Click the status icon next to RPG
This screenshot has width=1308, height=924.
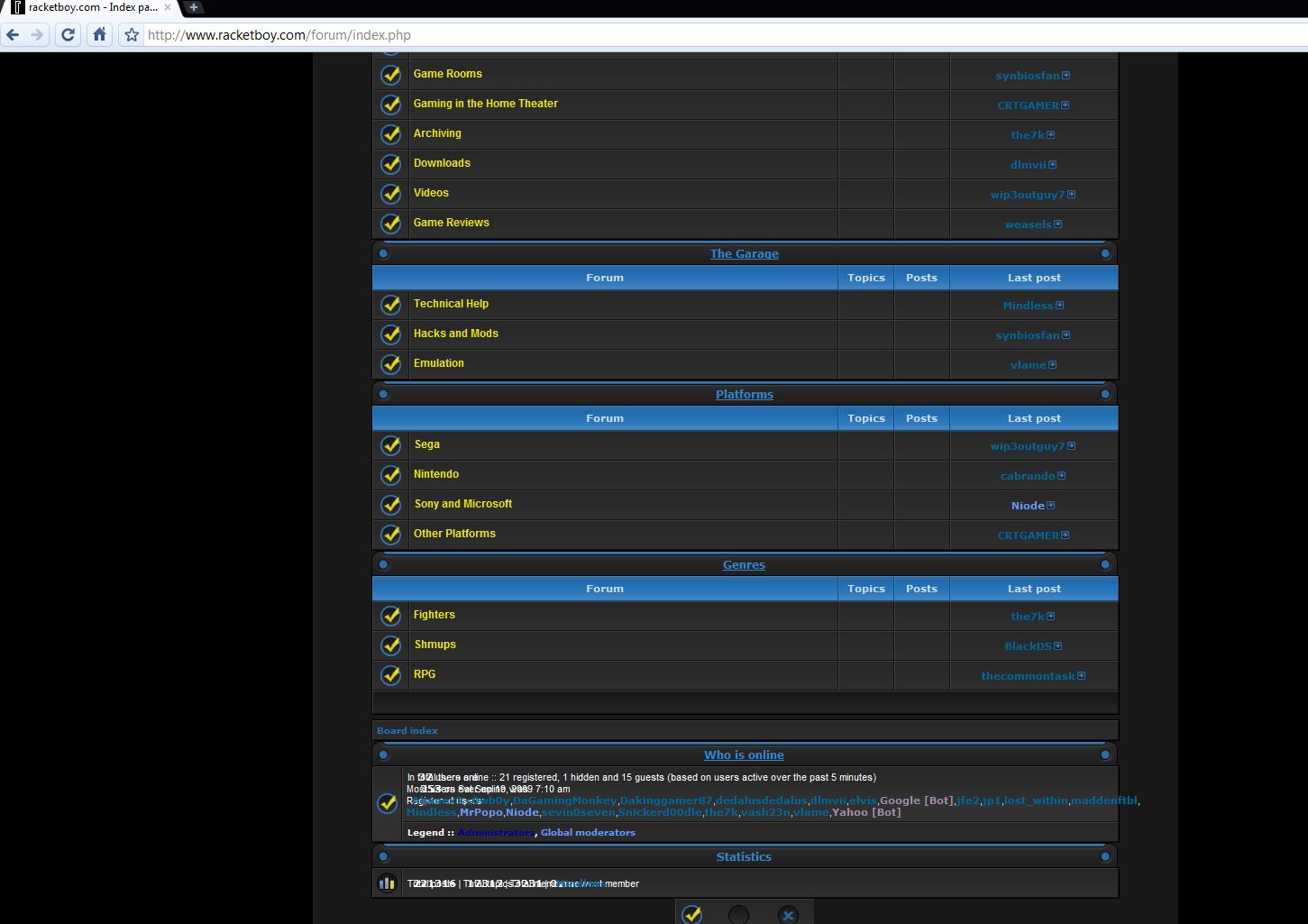[x=390, y=674]
